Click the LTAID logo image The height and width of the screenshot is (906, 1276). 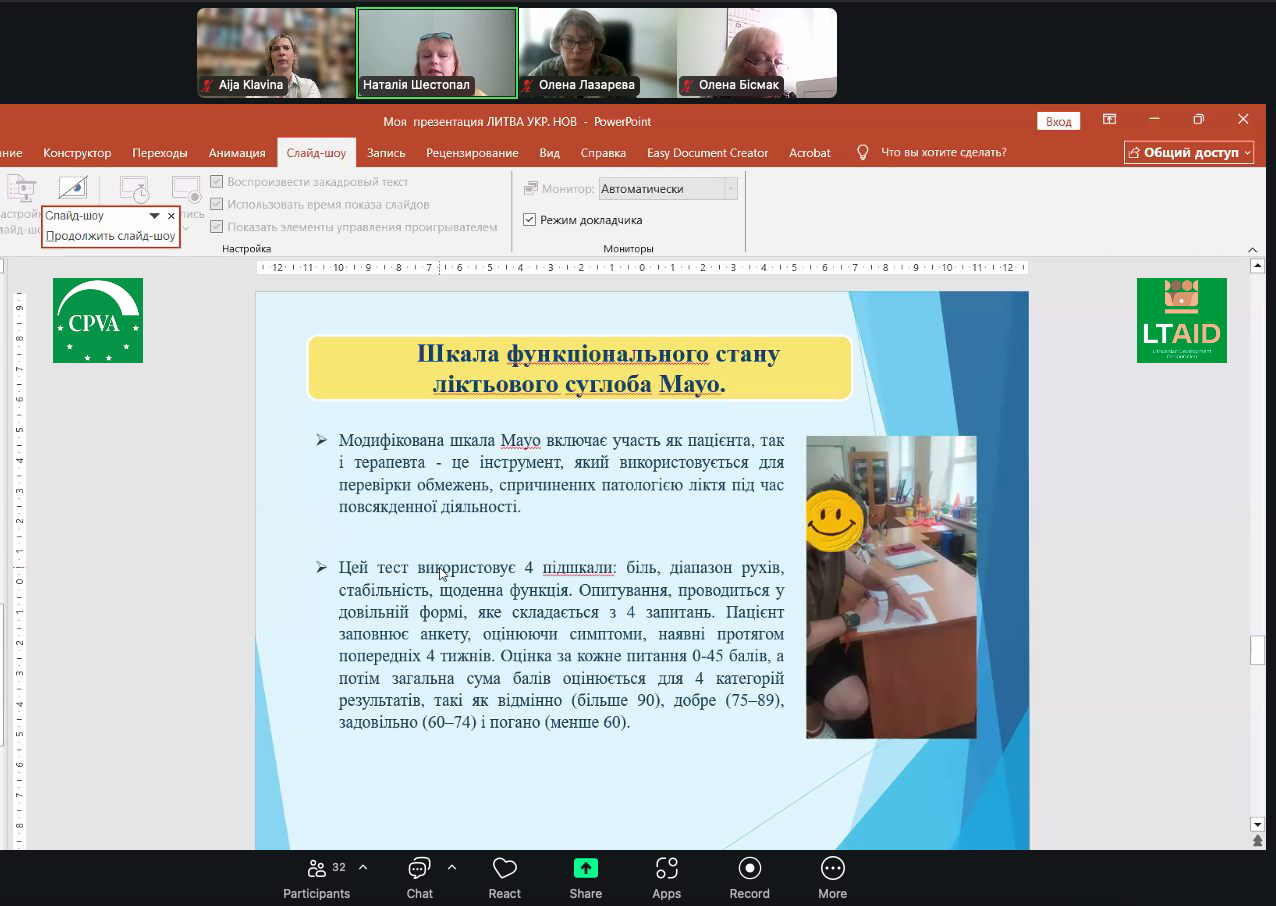click(x=1182, y=320)
